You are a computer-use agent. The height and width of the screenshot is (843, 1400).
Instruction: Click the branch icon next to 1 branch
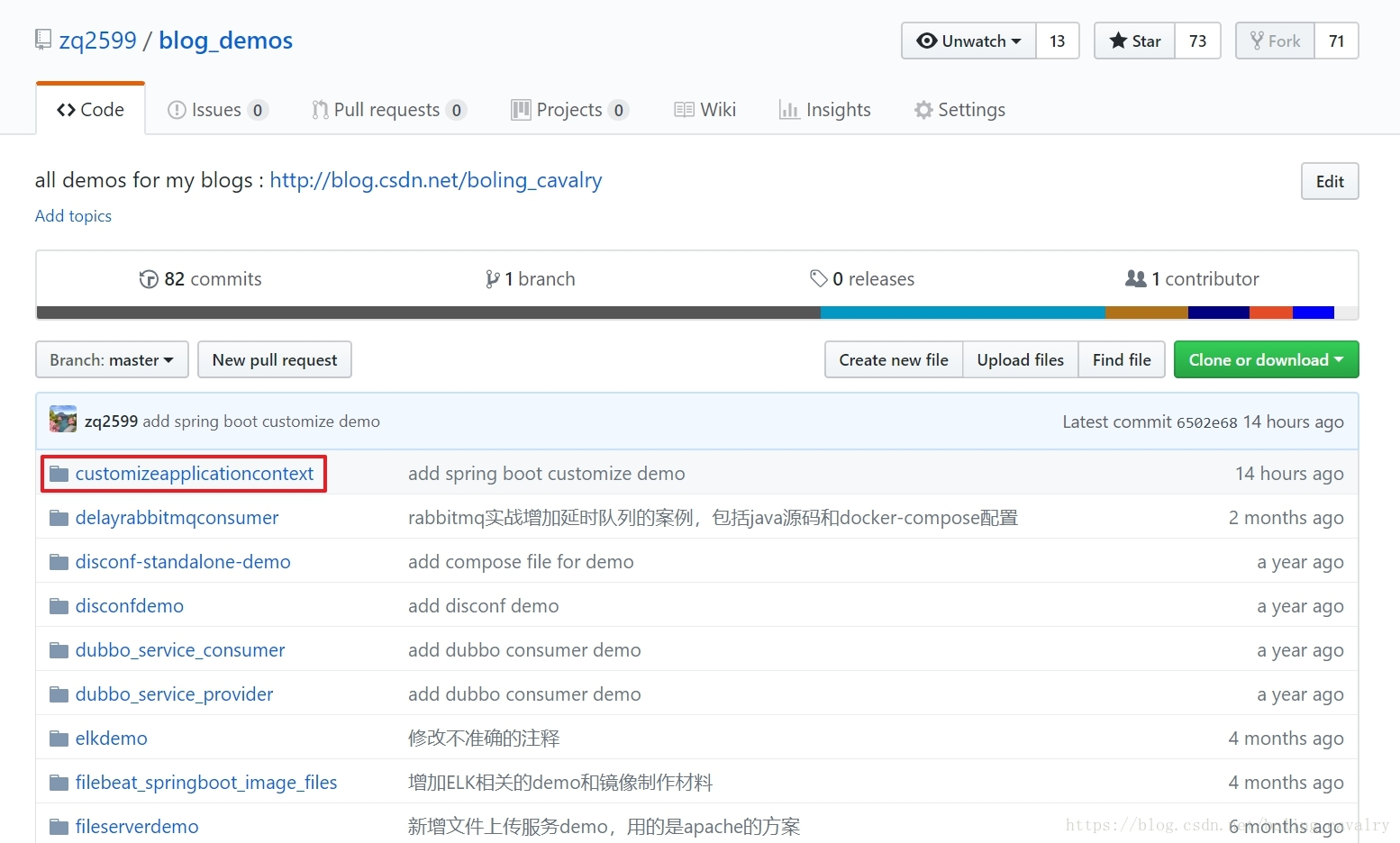coord(492,279)
